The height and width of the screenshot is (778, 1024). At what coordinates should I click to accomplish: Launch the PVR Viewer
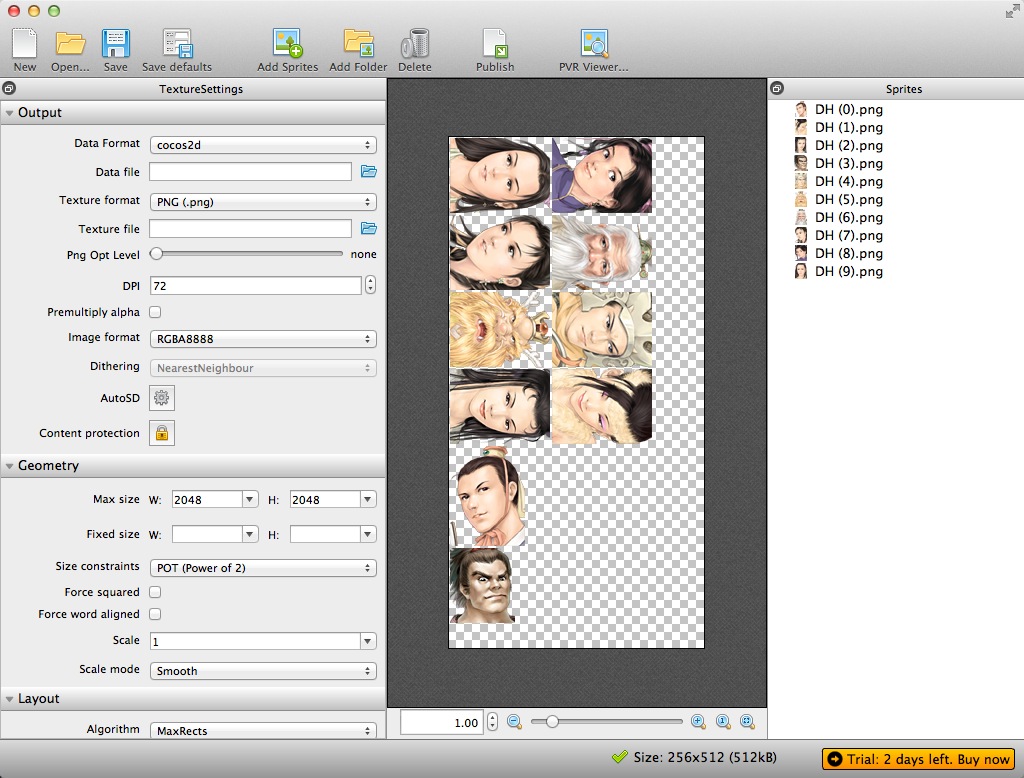coord(592,44)
